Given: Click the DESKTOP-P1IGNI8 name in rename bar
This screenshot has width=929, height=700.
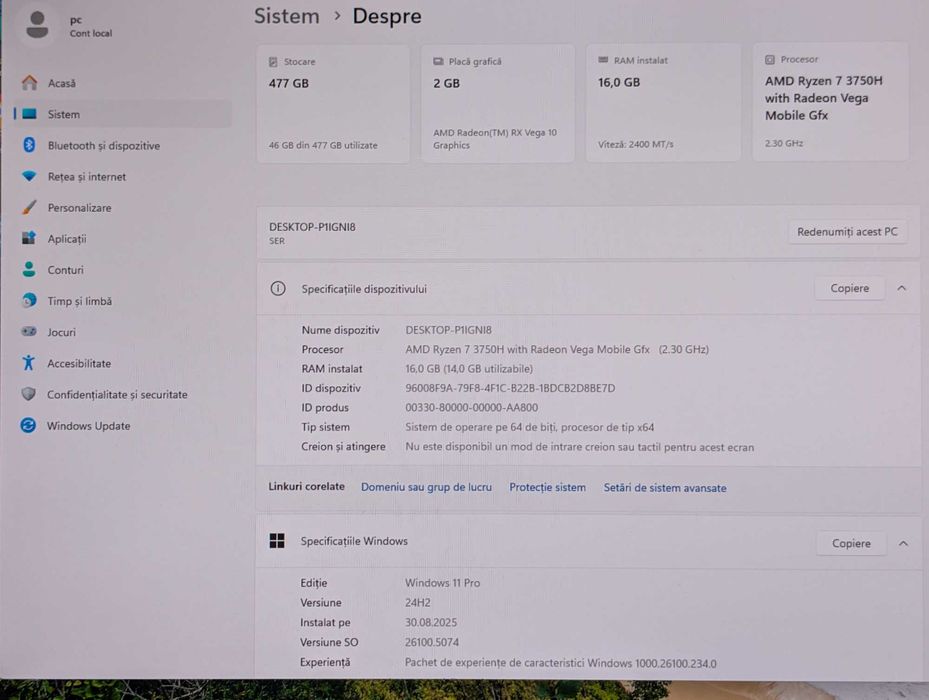Looking at the screenshot, I should [x=312, y=227].
